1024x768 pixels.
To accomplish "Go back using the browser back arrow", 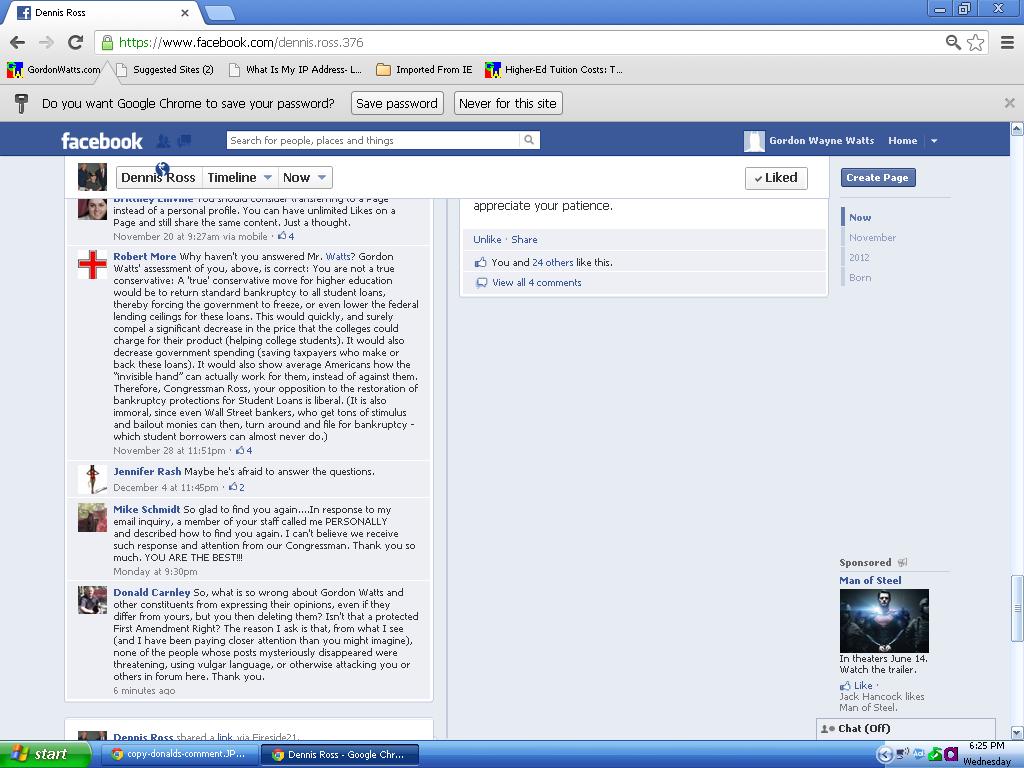I will point(18,42).
